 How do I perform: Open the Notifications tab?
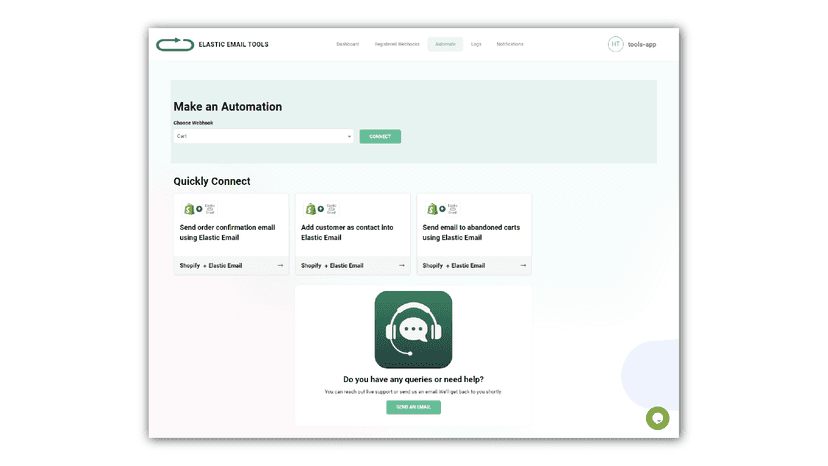coord(510,44)
